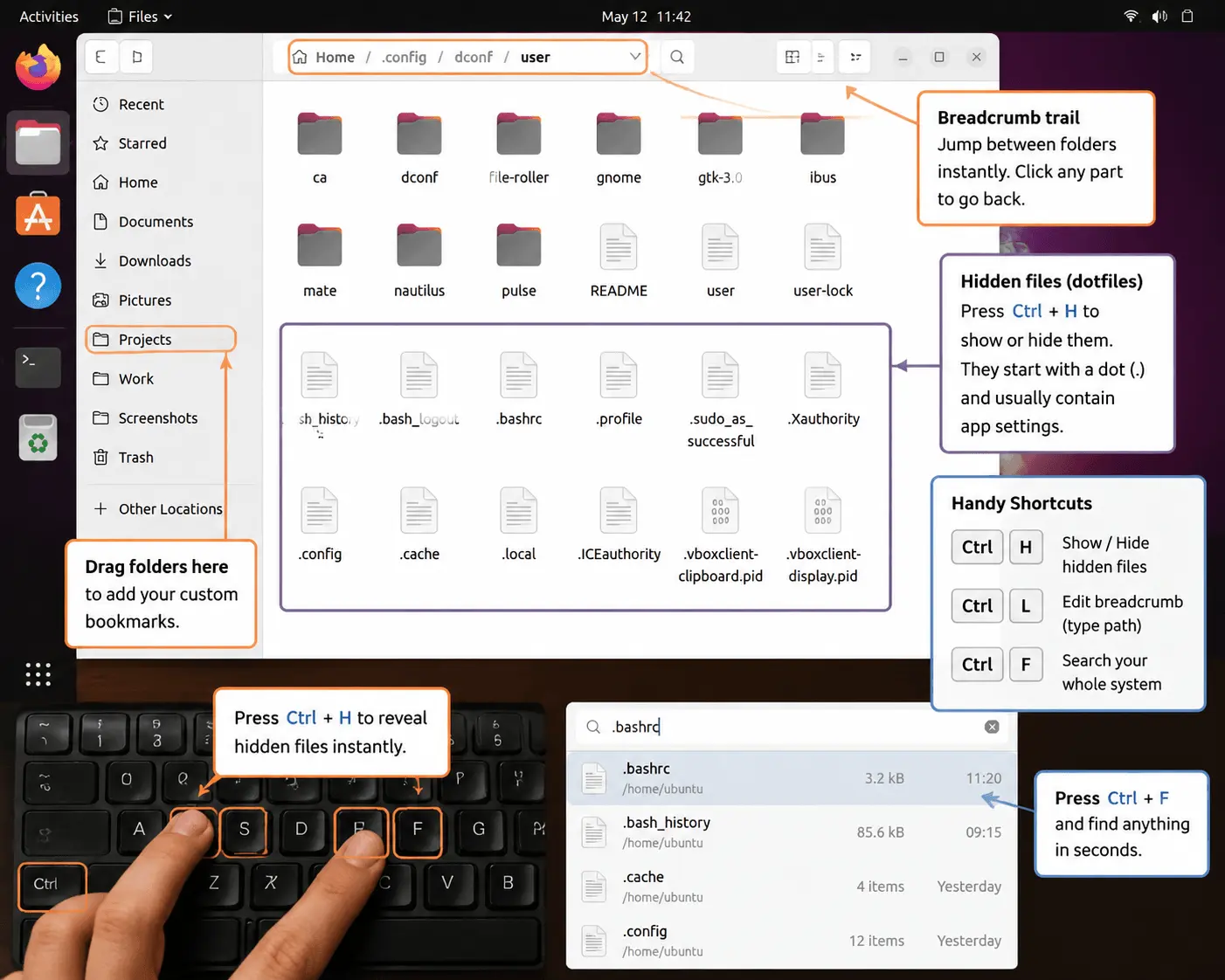Viewport: 1225px width, 980px height.
Task: Click the user breadcrumb segment
Action: click(x=535, y=57)
